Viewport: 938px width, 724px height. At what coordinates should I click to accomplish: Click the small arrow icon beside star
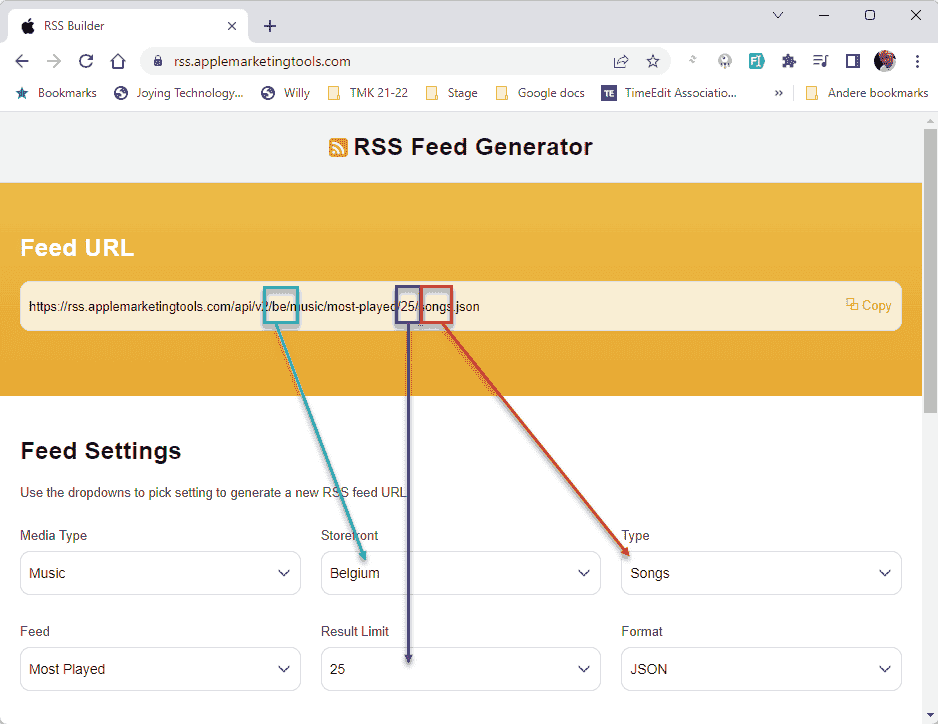(x=693, y=59)
